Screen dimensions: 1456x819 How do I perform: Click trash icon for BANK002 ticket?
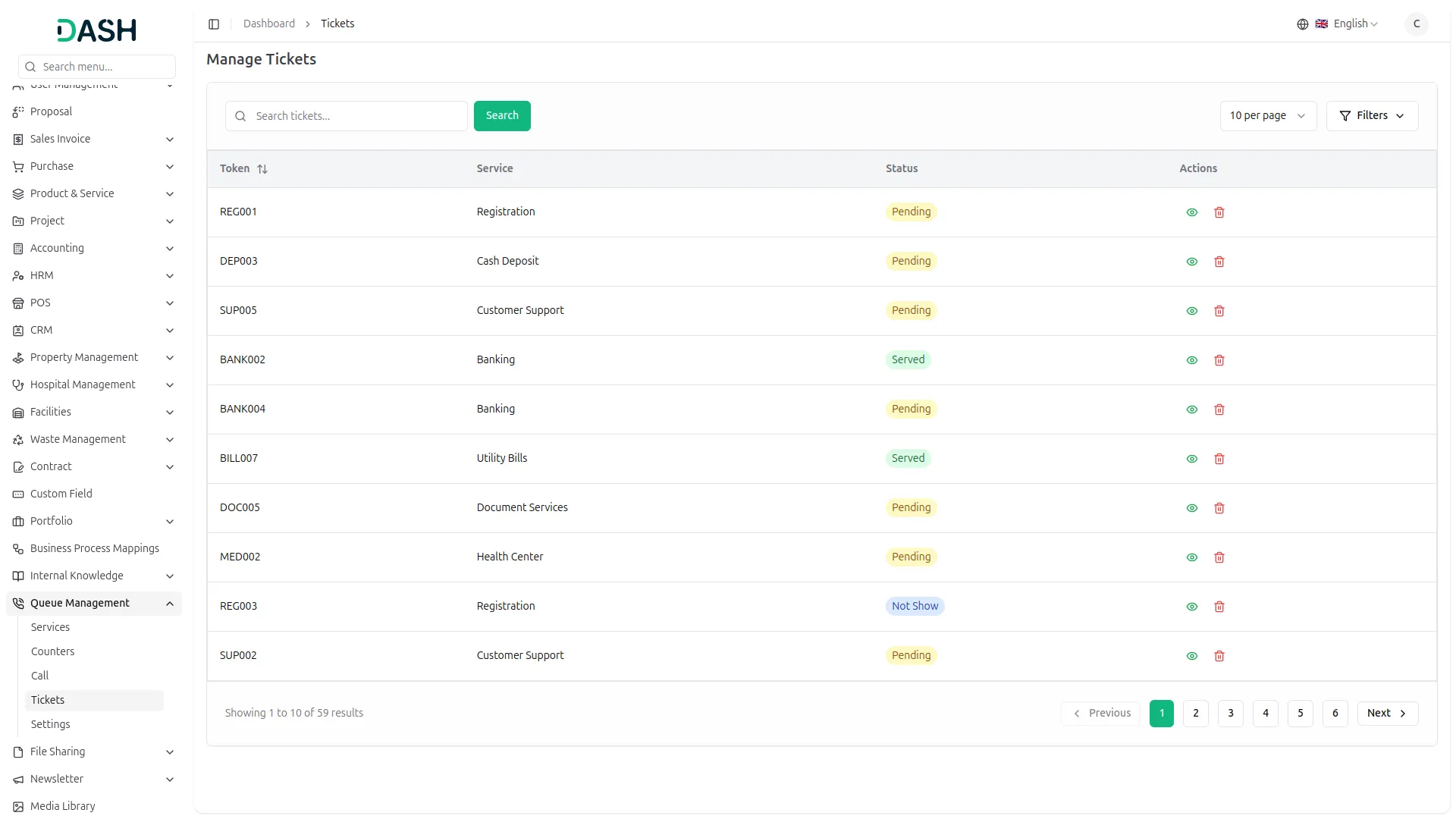[1219, 360]
